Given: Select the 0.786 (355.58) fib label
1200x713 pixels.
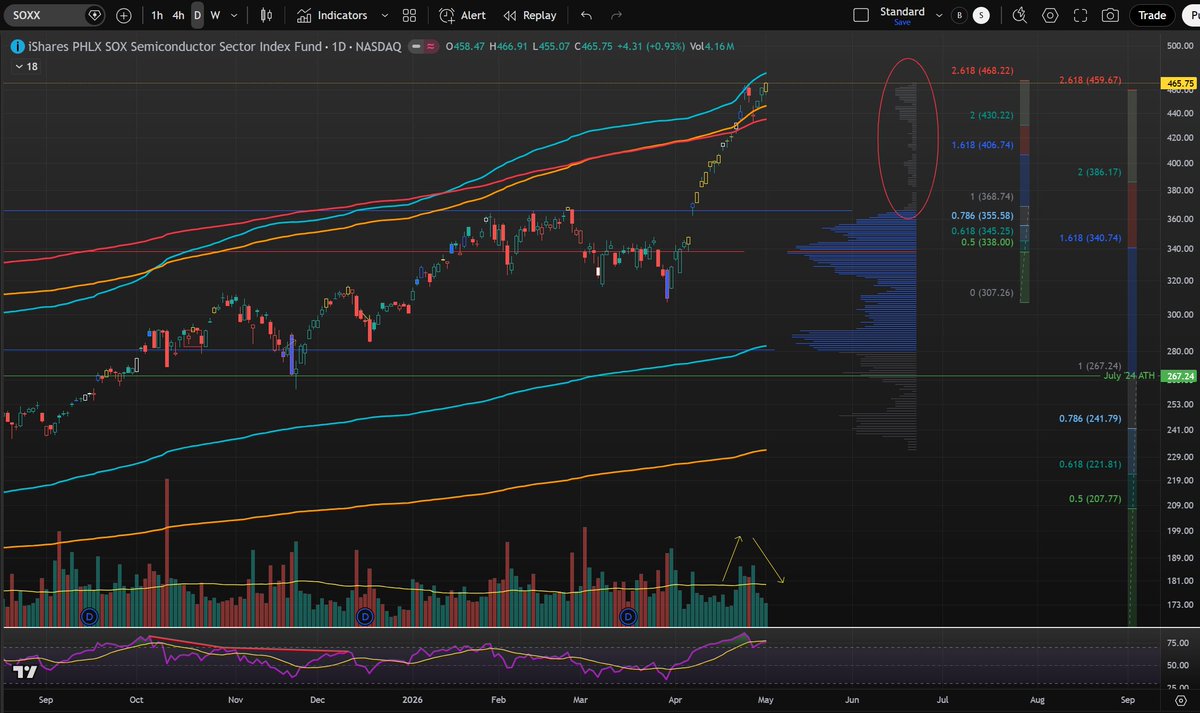Looking at the screenshot, I should click(982, 215).
